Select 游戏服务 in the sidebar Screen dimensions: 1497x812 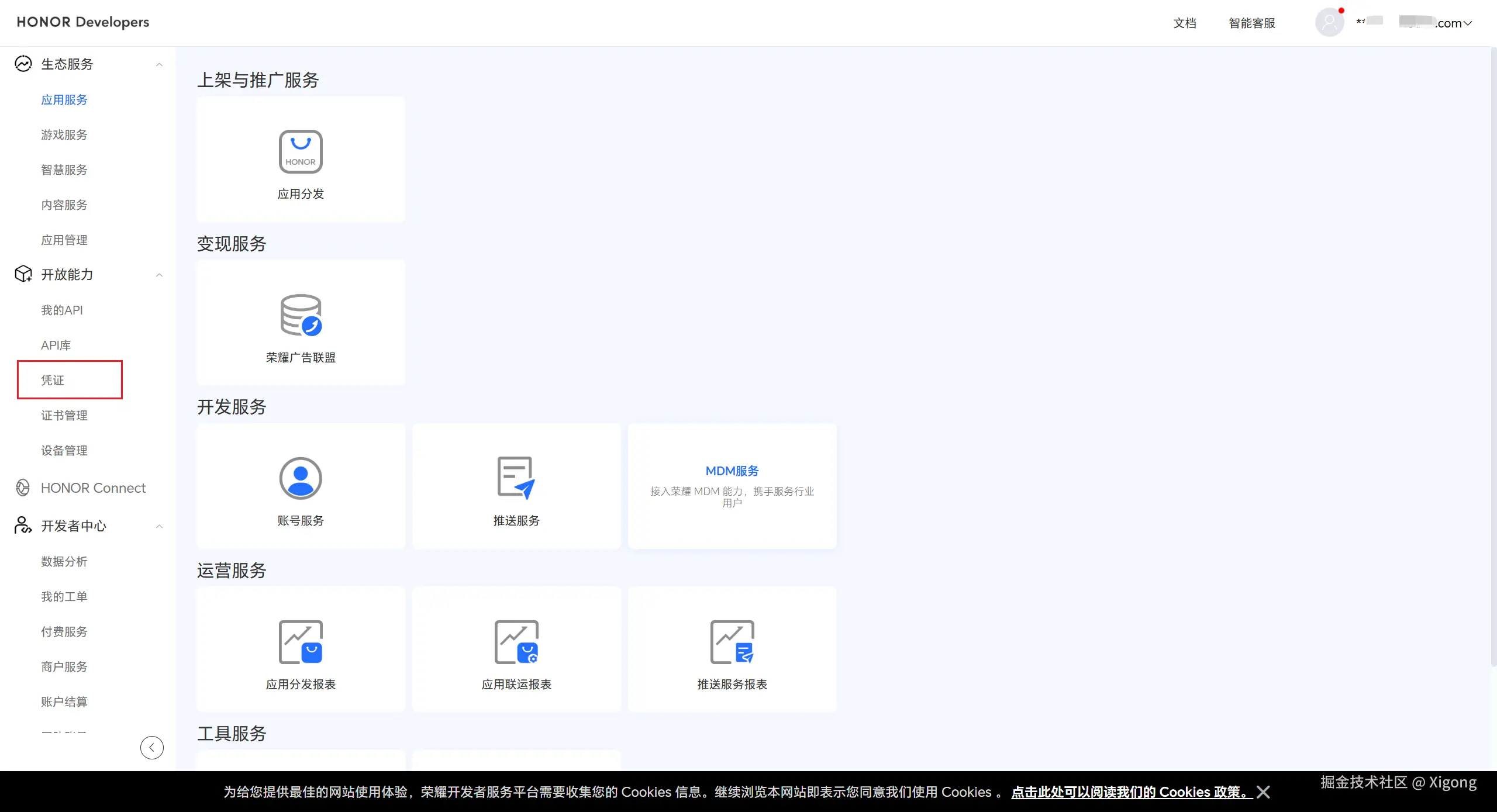pyautogui.click(x=64, y=134)
